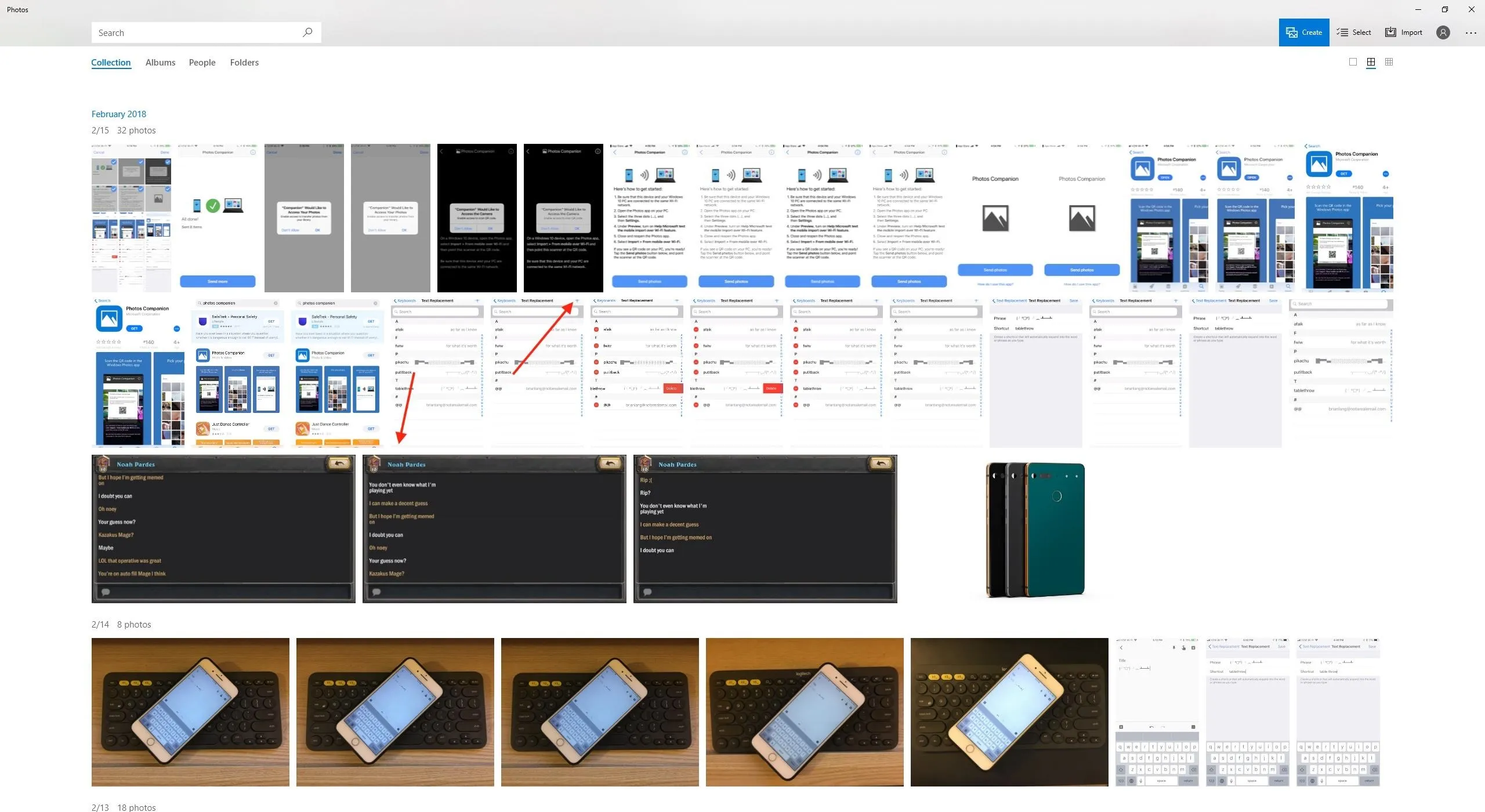Screen dimensions: 1485x812
Task: Open first iPhone on keyboard photo
Action: (x=190, y=712)
